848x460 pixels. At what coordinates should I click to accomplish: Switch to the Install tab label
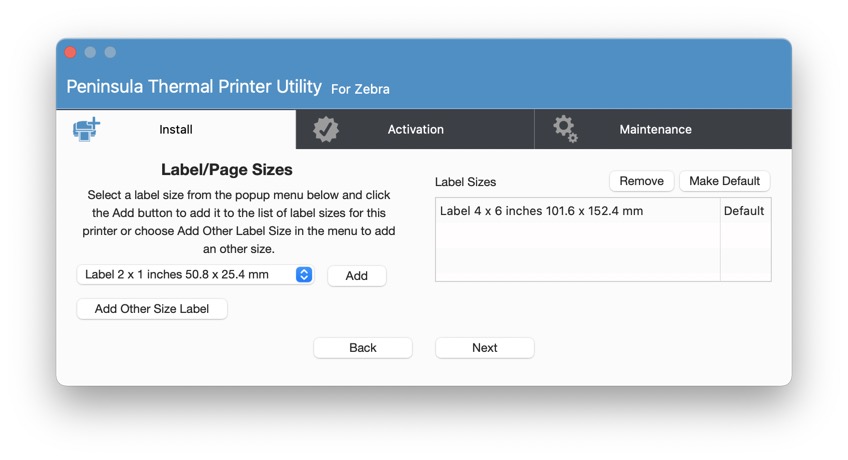pyautogui.click(x=176, y=129)
